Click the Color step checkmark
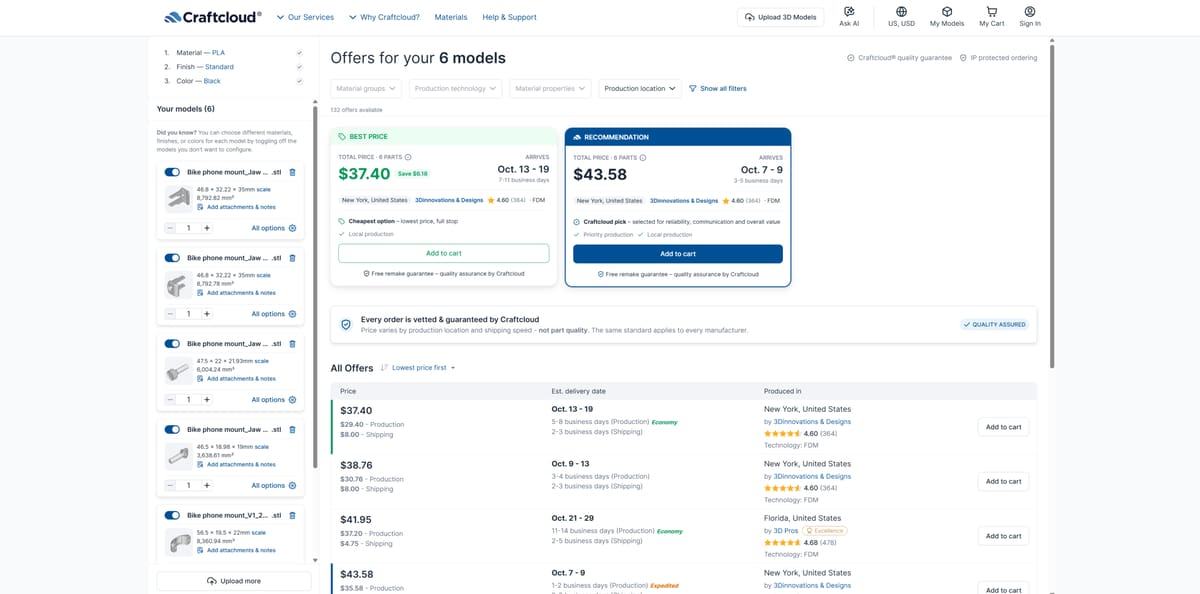 pyautogui.click(x=299, y=81)
